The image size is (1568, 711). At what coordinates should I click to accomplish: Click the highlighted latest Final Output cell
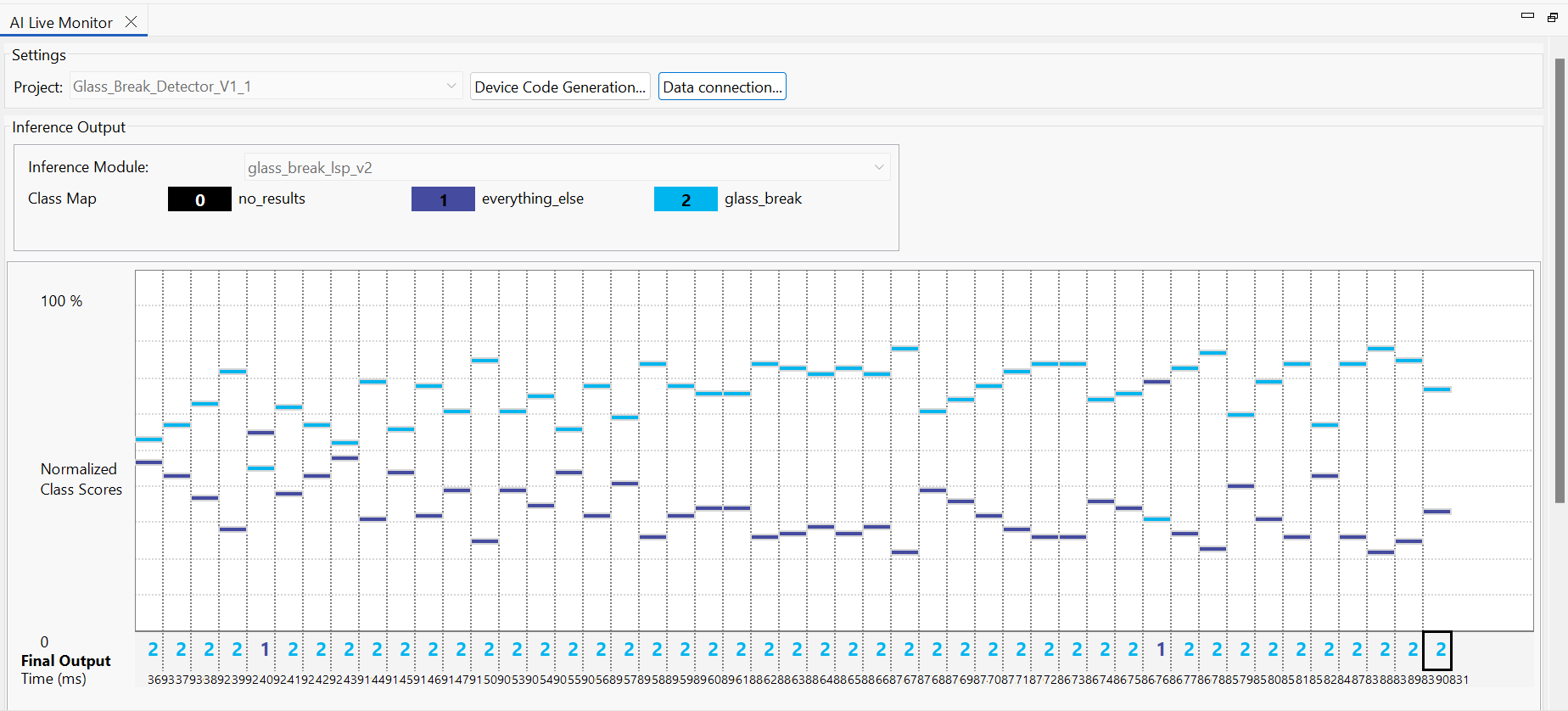(x=1437, y=650)
